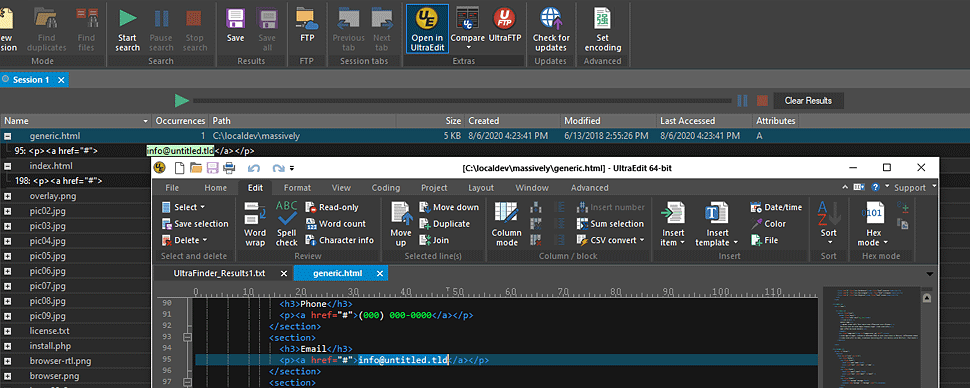
Task: Click the Join lines command
Action: (434, 240)
